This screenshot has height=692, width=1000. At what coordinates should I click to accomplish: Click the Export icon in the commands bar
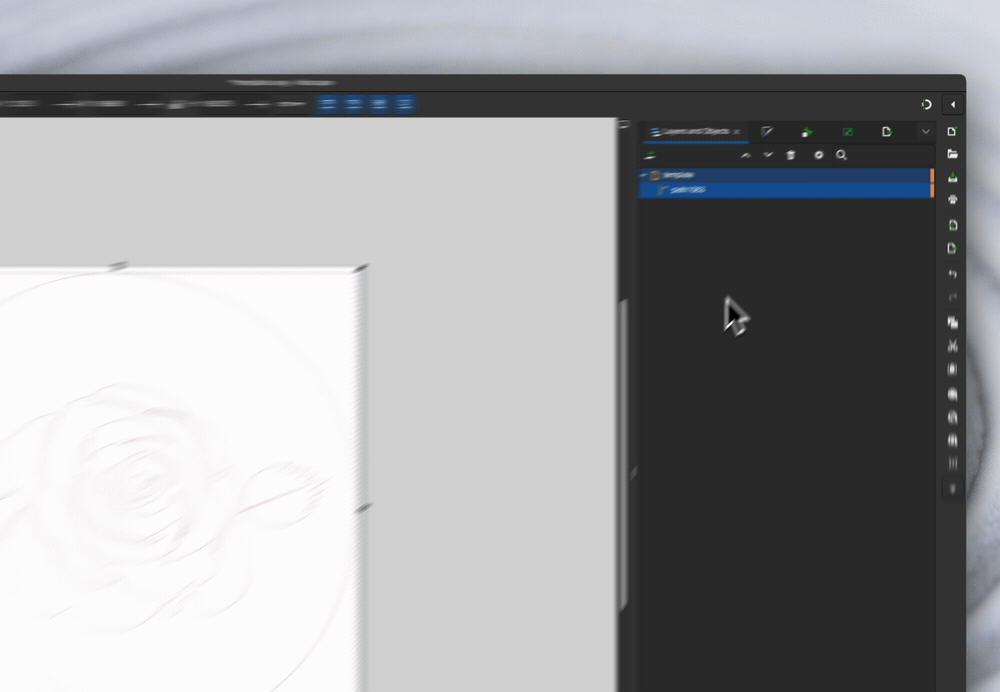[952, 248]
